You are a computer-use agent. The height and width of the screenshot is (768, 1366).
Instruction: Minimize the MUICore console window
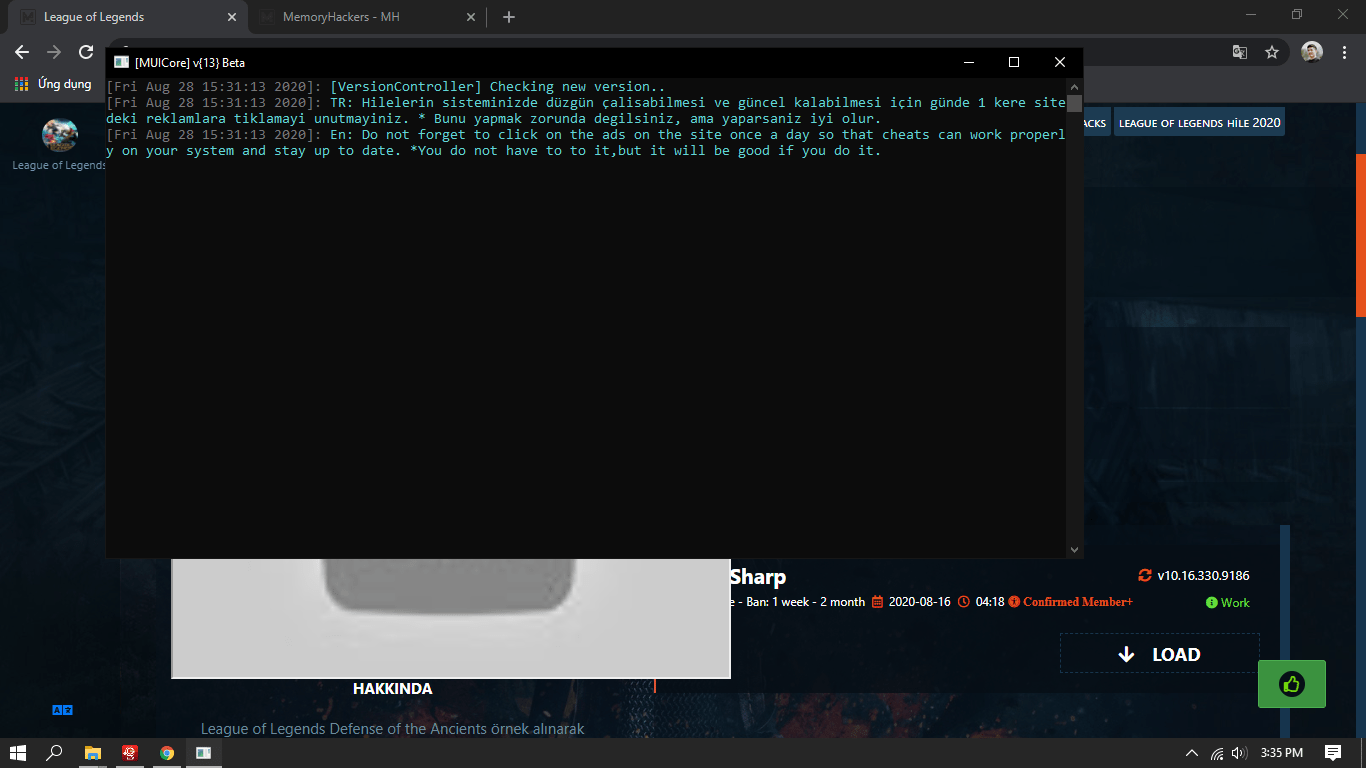pyautogui.click(x=968, y=62)
